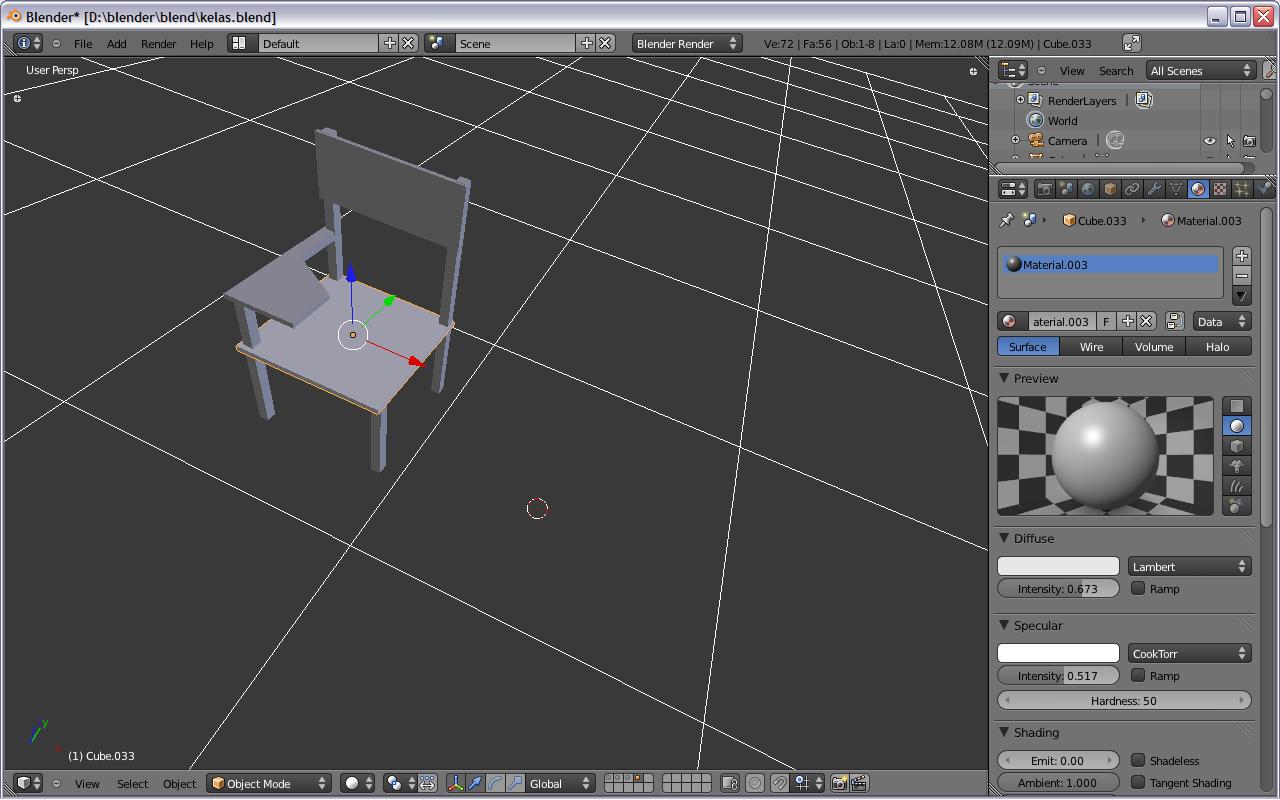Enable the rotate manipulator arc icon
This screenshot has width=1280, height=800.
tap(495, 783)
